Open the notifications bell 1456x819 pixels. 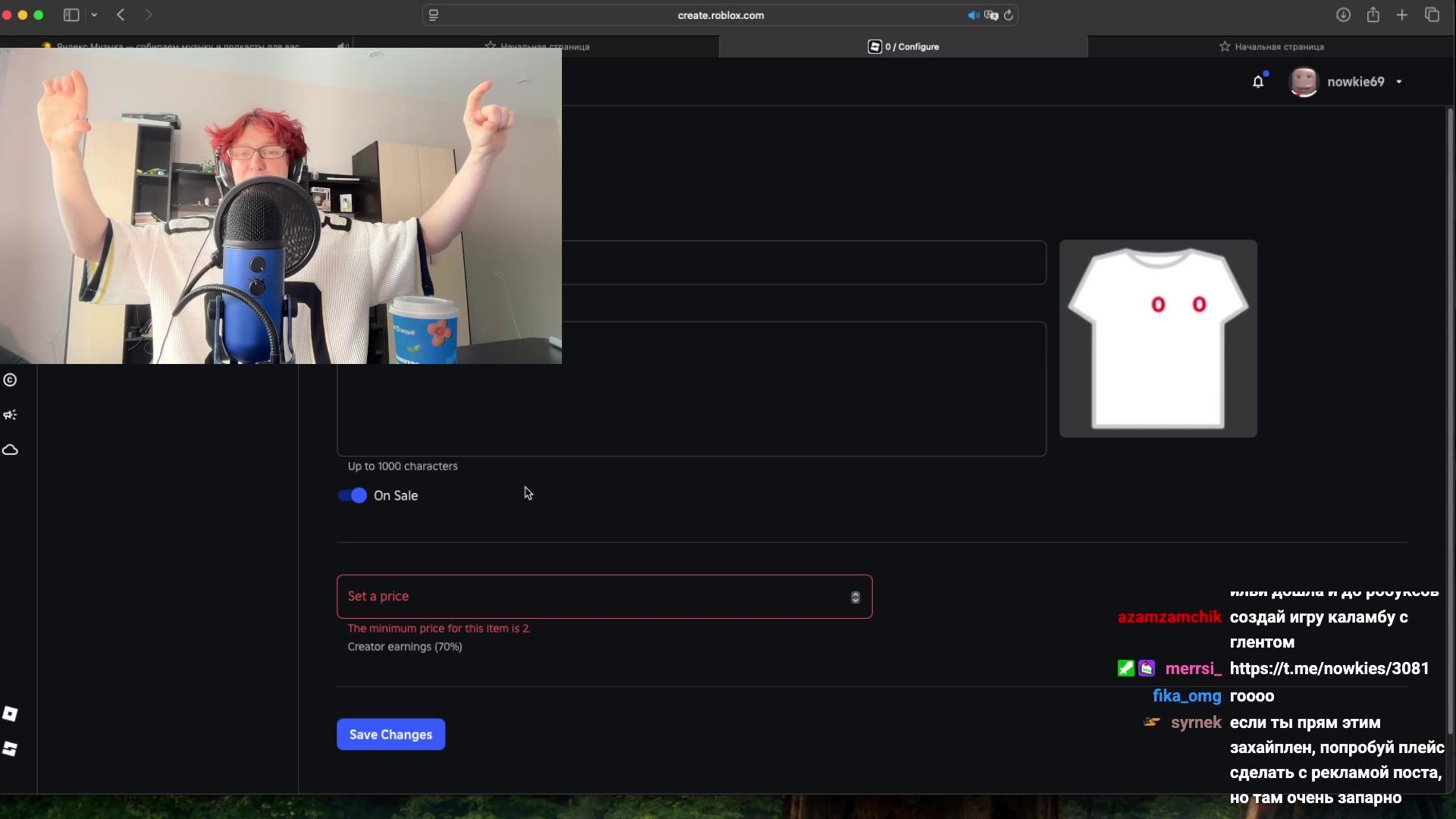pos(1258,82)
